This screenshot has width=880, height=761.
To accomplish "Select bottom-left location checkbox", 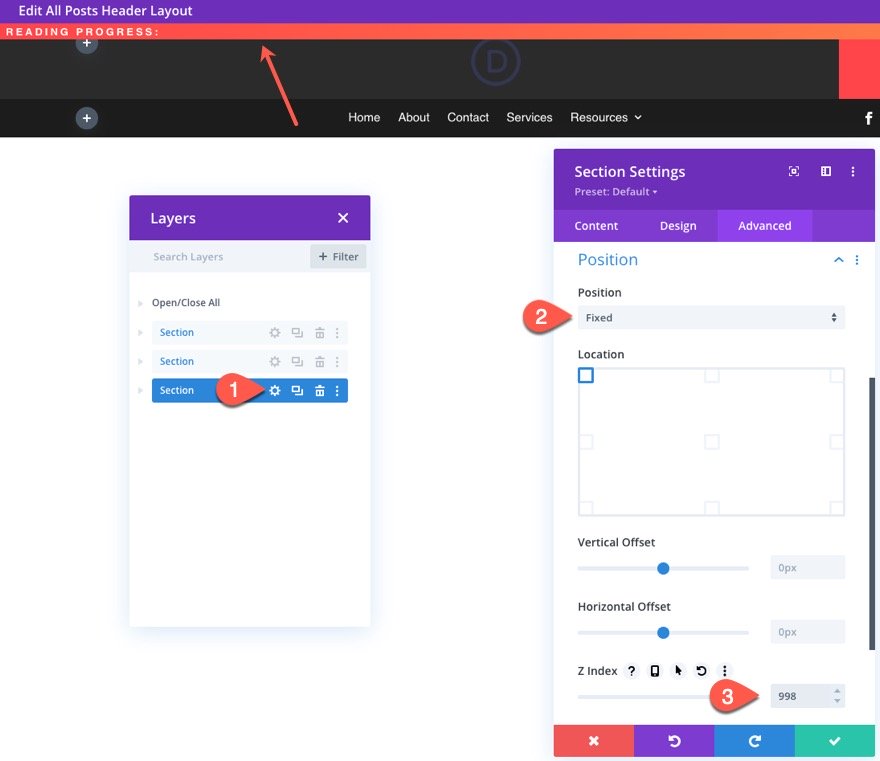I will pos(585,508).
